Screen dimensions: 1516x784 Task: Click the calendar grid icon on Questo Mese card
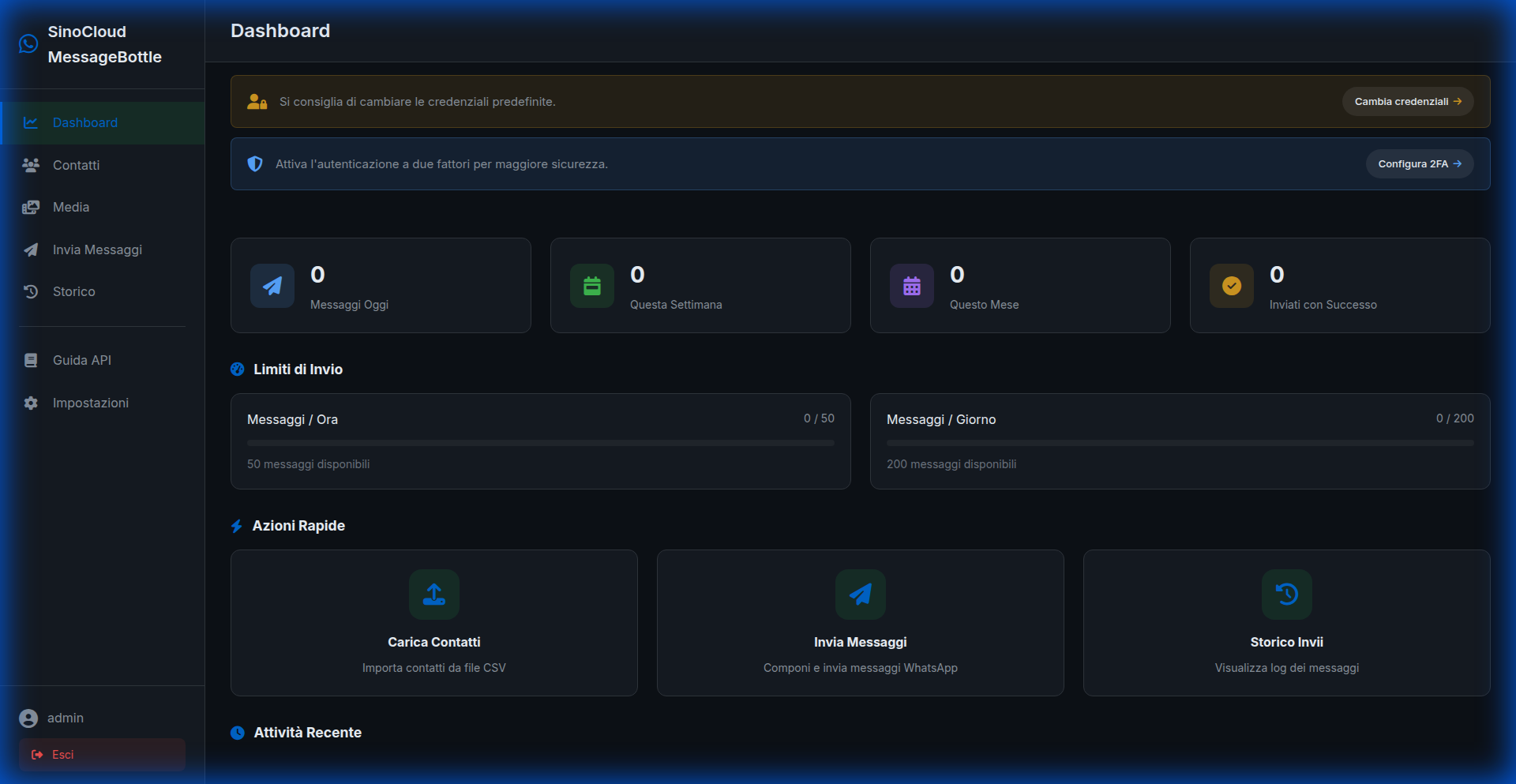[x=911, y=285]
